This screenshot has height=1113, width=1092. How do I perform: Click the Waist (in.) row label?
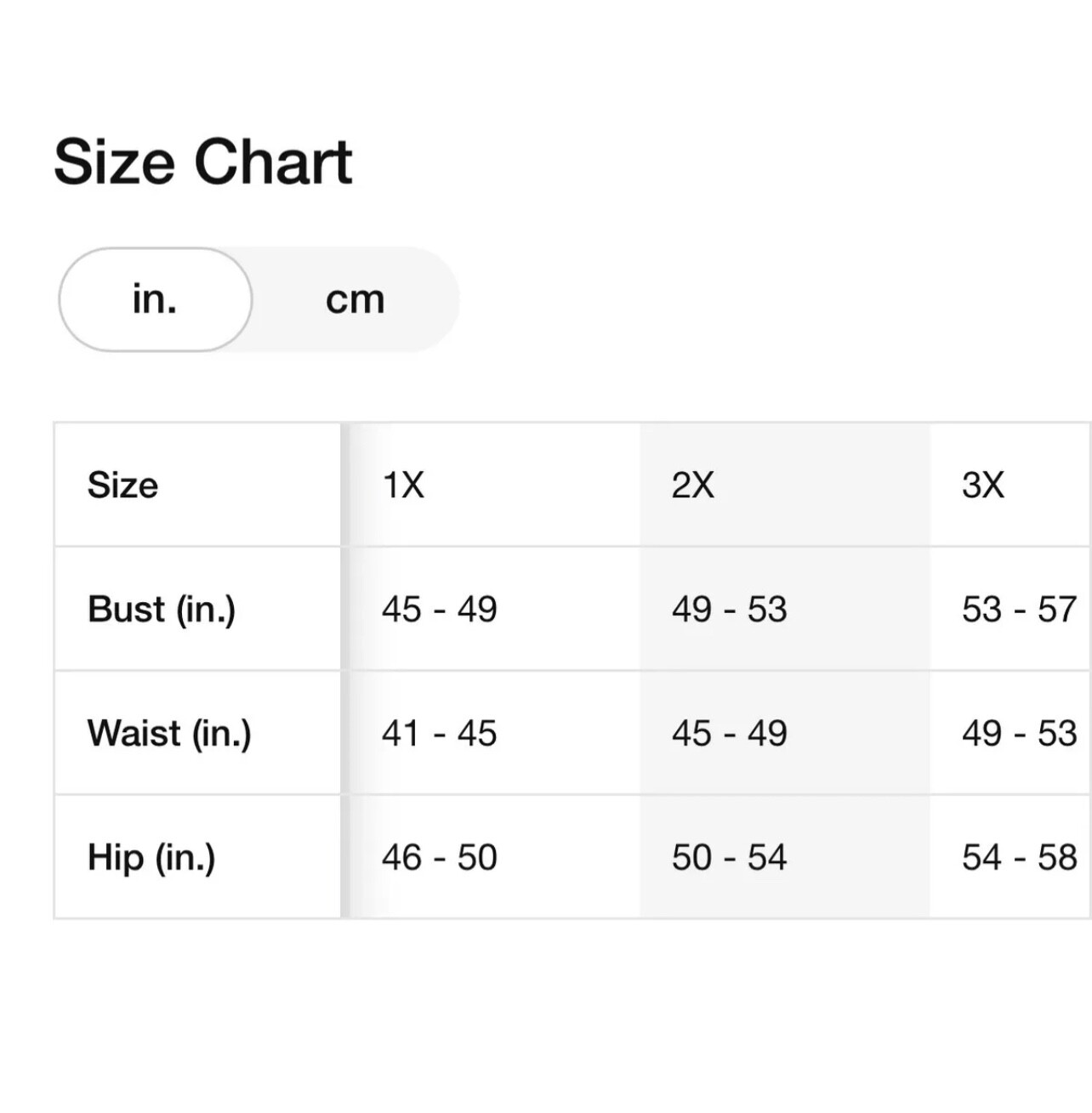pyautogui.click(x=169, y=734)
